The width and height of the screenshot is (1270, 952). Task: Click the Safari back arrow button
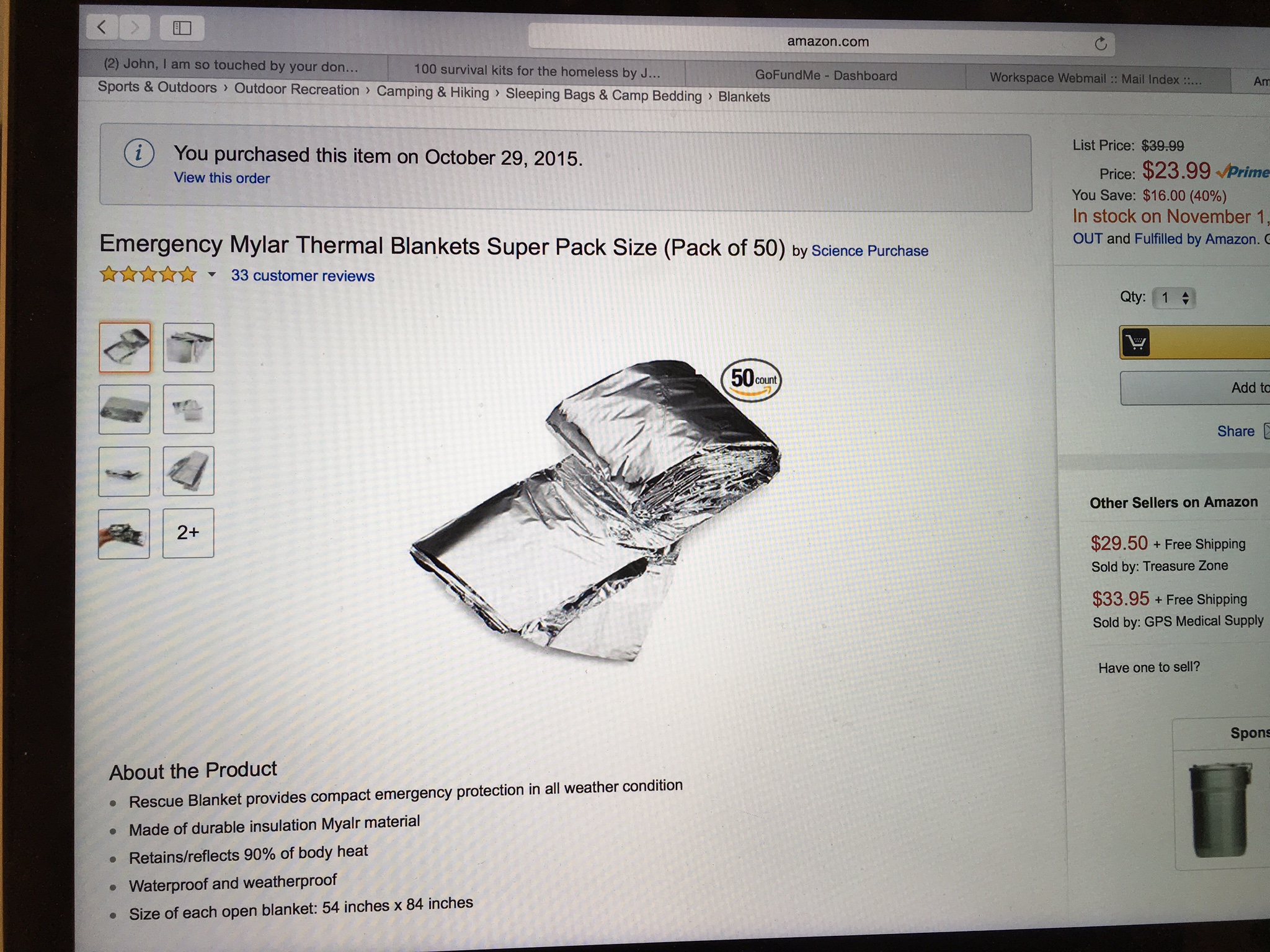click(103, 27)
